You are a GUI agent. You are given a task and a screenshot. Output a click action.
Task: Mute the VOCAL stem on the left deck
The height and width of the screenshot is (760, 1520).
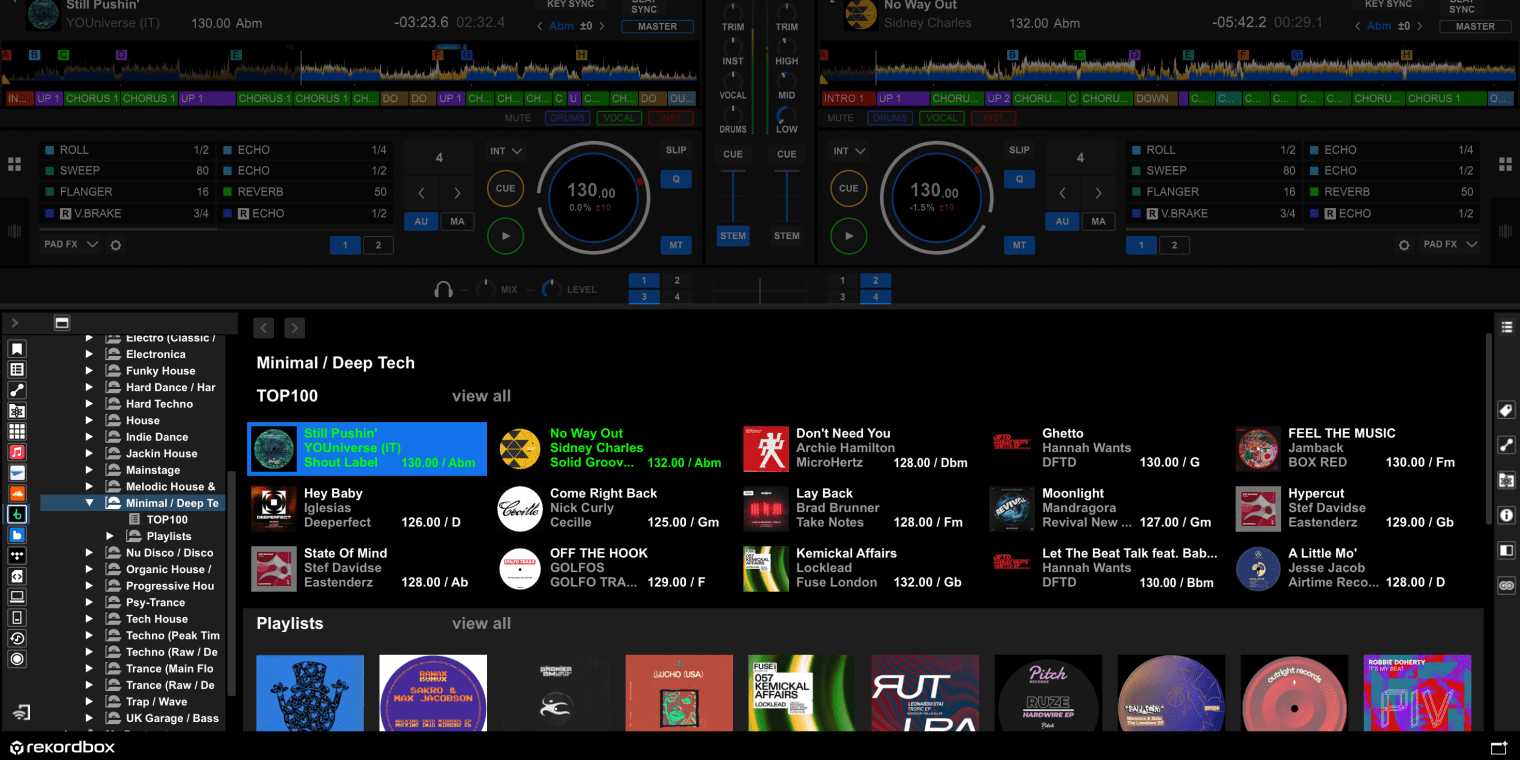(618, 117)
